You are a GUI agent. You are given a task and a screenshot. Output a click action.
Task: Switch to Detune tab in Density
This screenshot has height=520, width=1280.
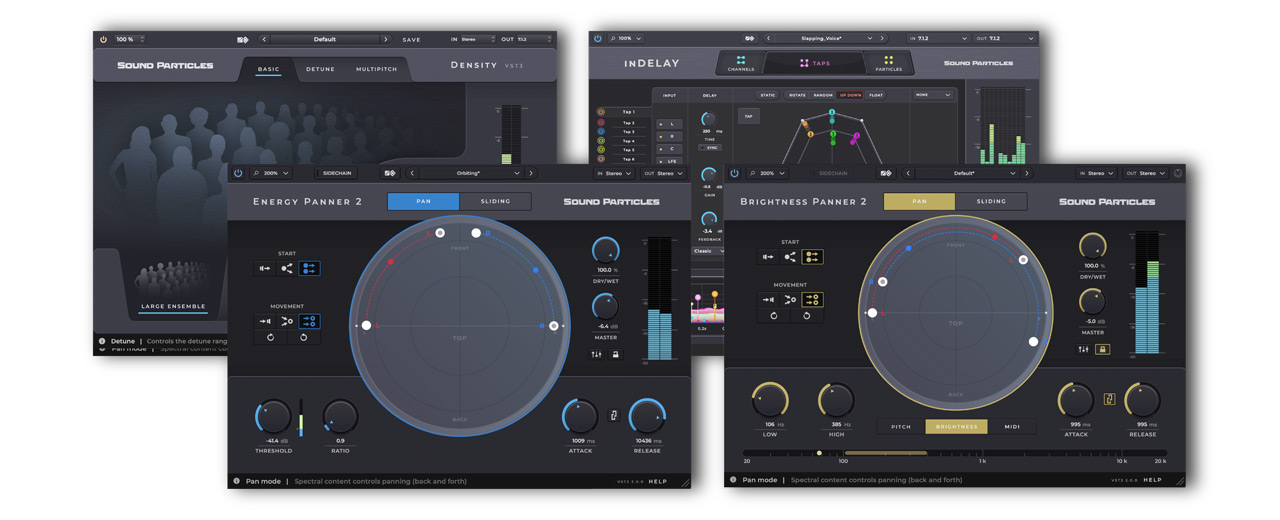coord(320,69)
